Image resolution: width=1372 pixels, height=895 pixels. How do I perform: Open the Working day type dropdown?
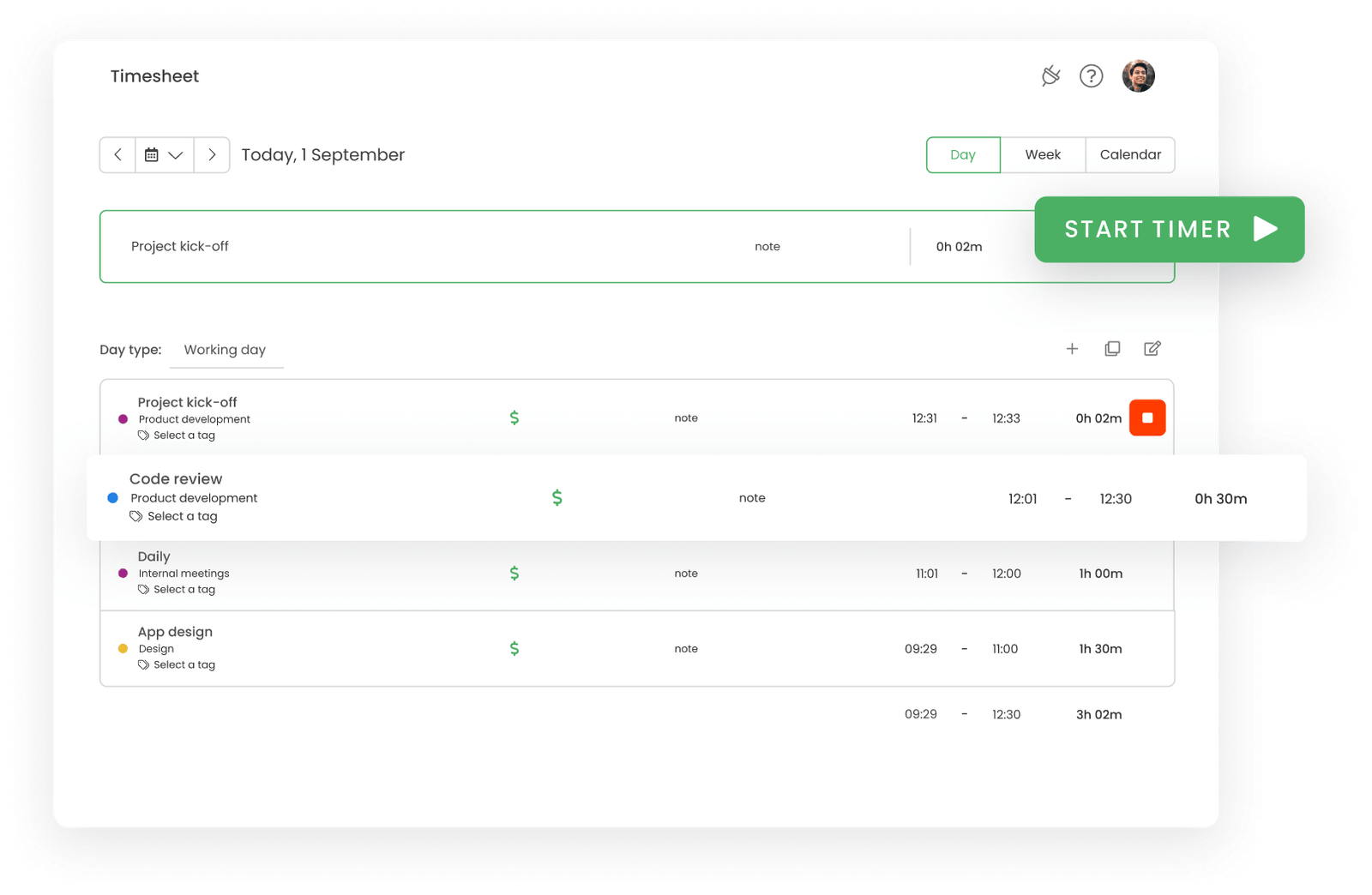pyautogui.click(x=226, y=350)
